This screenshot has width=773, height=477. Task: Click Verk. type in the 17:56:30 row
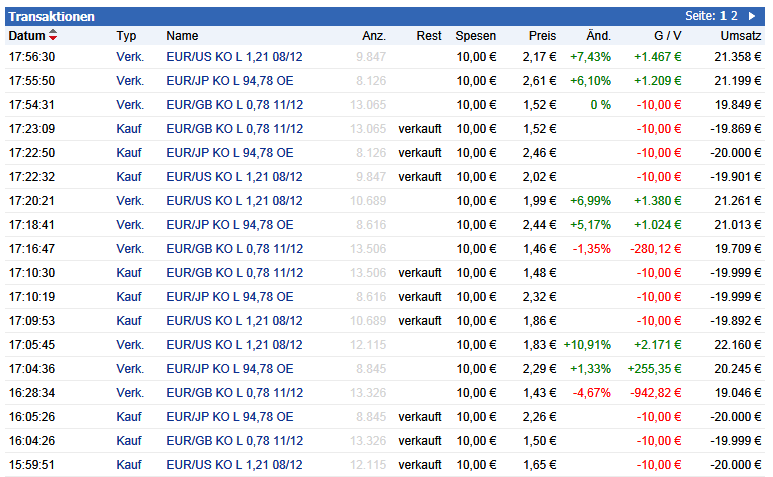coord(130,57)
